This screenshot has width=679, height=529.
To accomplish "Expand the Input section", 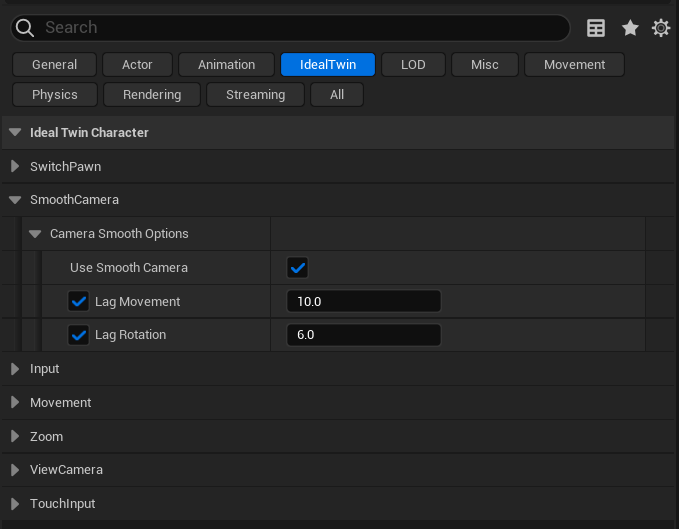I will [x=15, y=369].
